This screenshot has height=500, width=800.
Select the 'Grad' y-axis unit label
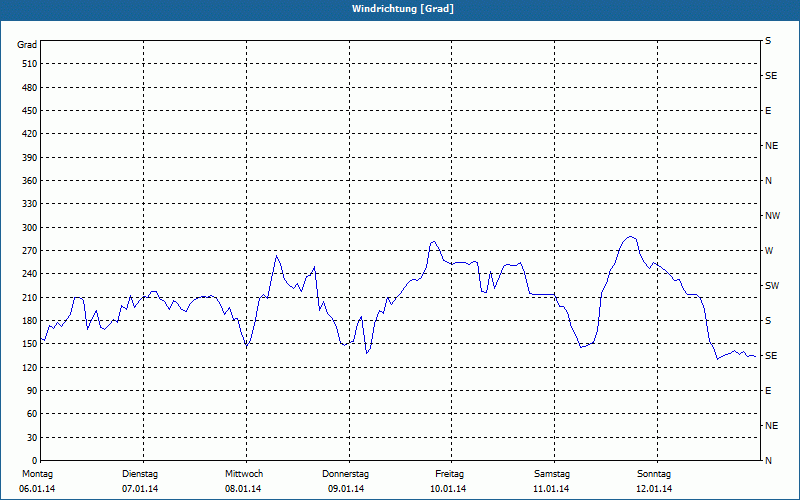tap(27, 45)
